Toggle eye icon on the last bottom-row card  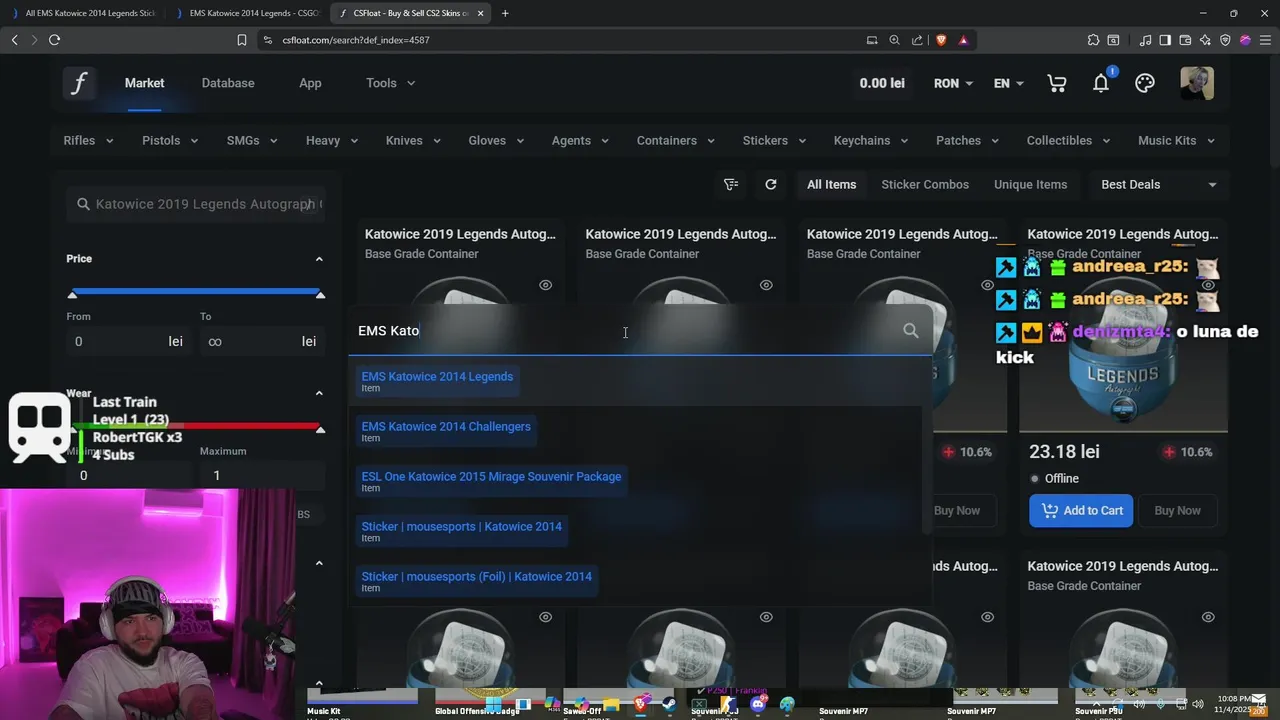click(1208, 617)
